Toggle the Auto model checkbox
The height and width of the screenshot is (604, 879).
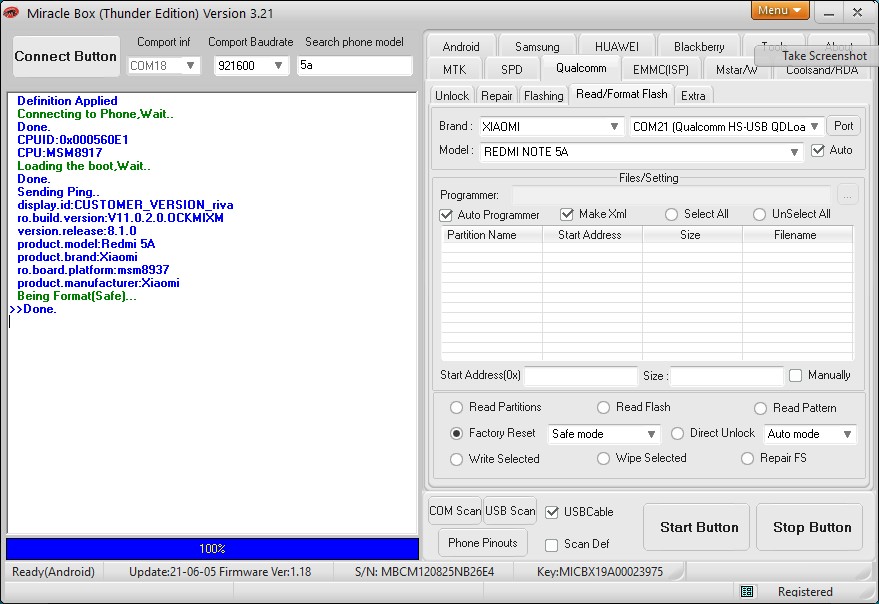pyautogui.click(x=818, y=150)
